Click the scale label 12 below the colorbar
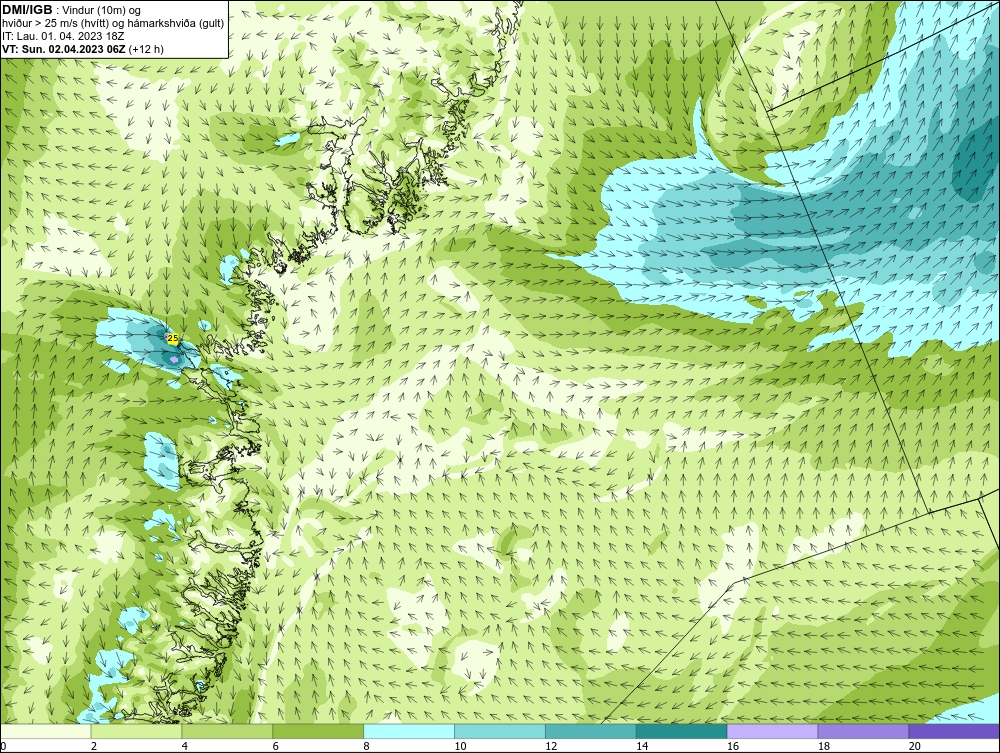This screenshot has width=1000, height=753. click(x=551, y=746)
